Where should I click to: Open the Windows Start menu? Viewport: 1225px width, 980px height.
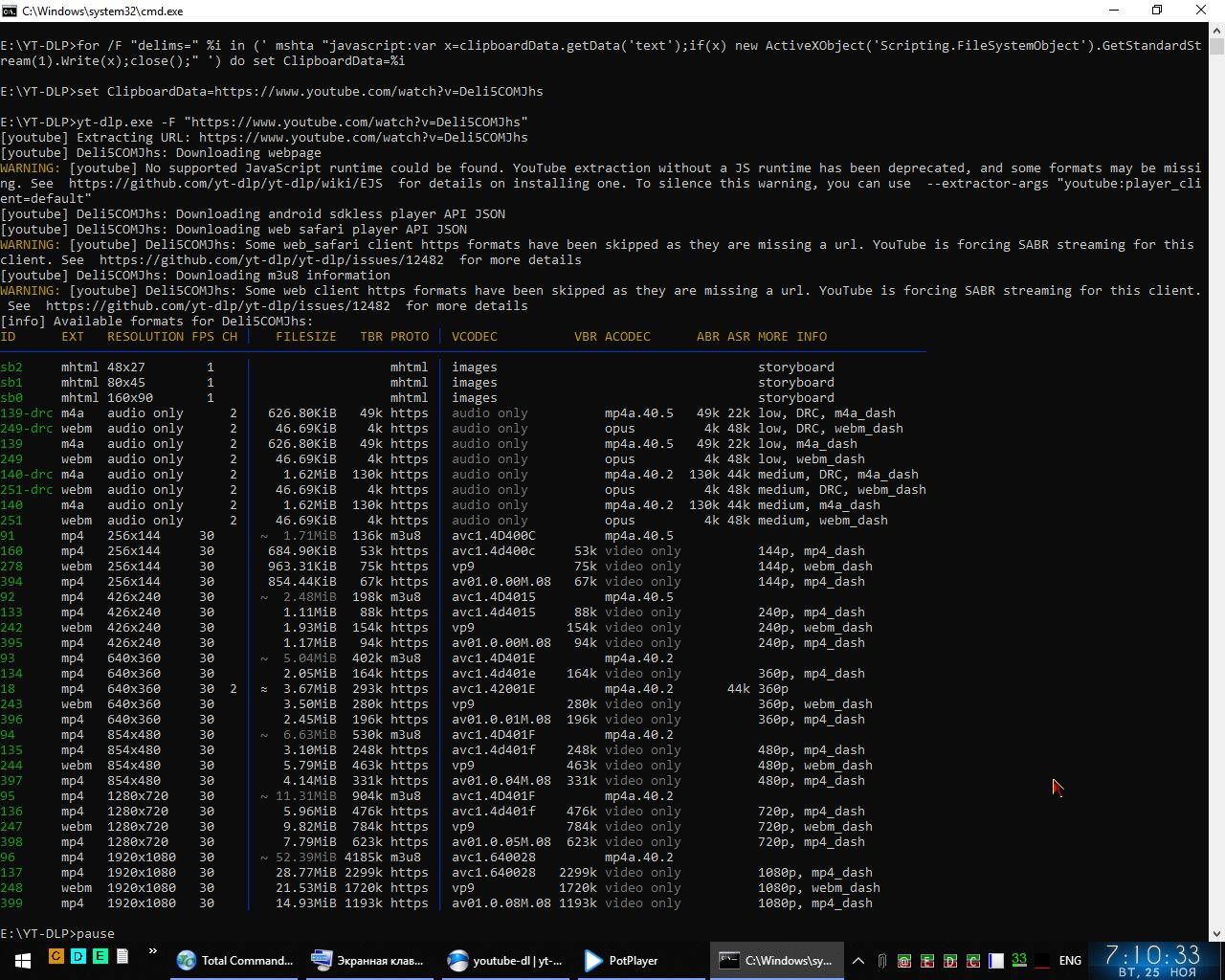21,960
